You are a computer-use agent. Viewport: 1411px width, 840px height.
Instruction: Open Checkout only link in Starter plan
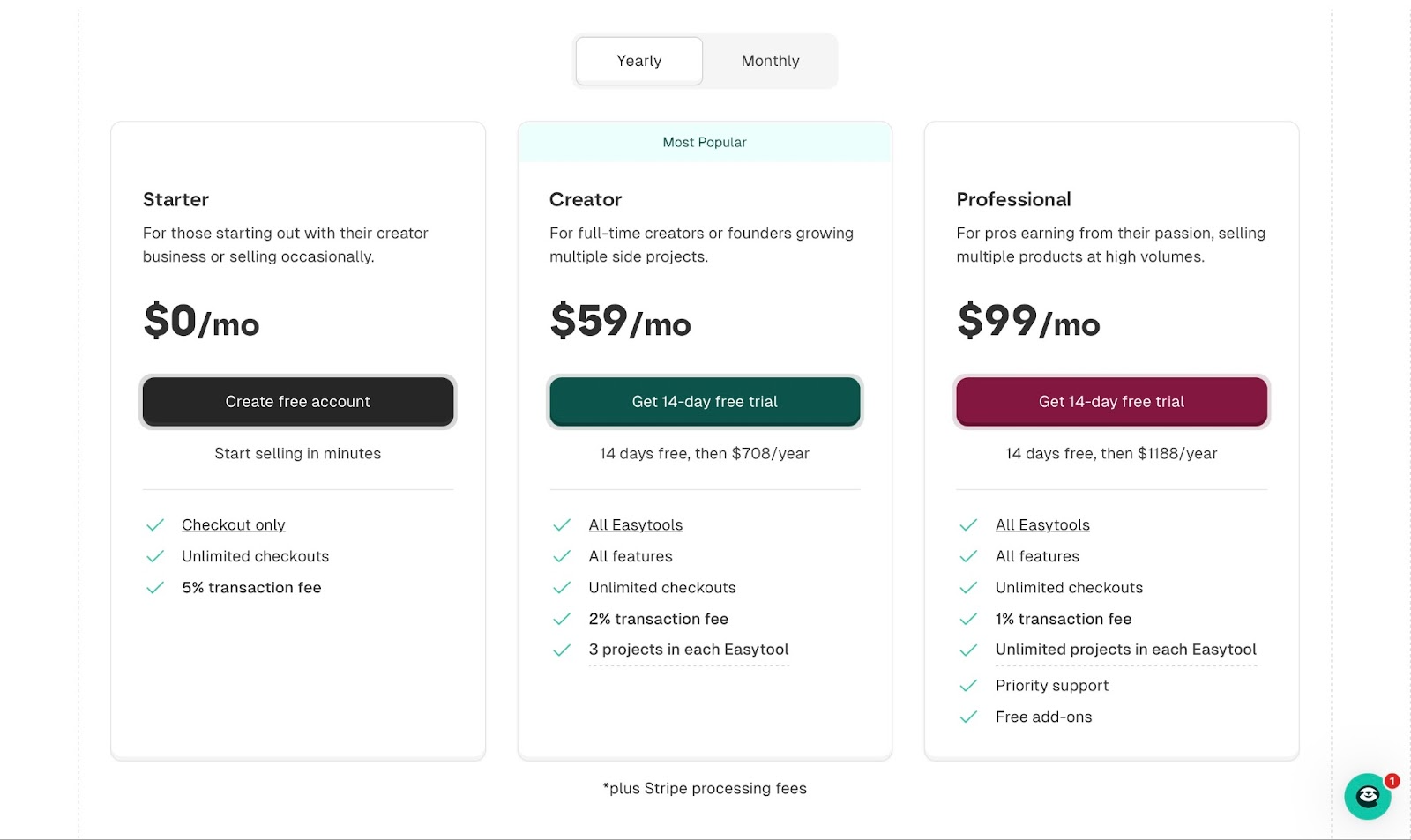[234, 525]
